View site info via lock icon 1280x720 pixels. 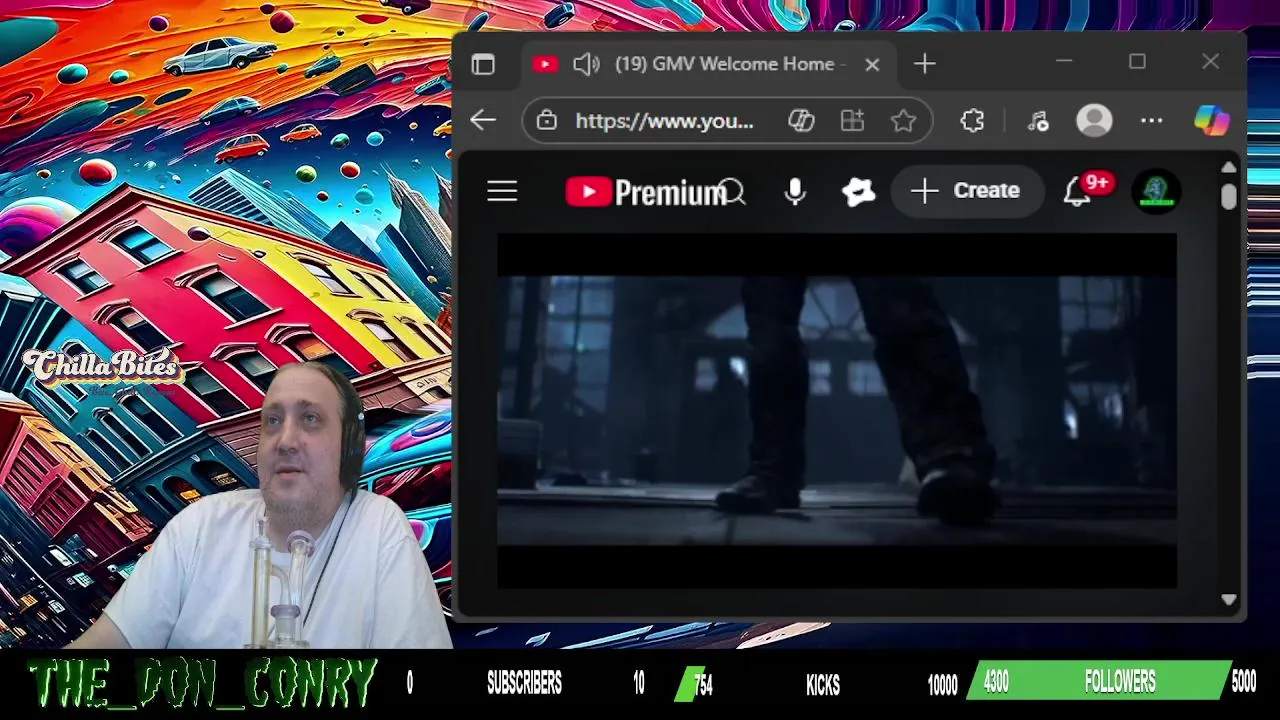(x=546, y=121)
